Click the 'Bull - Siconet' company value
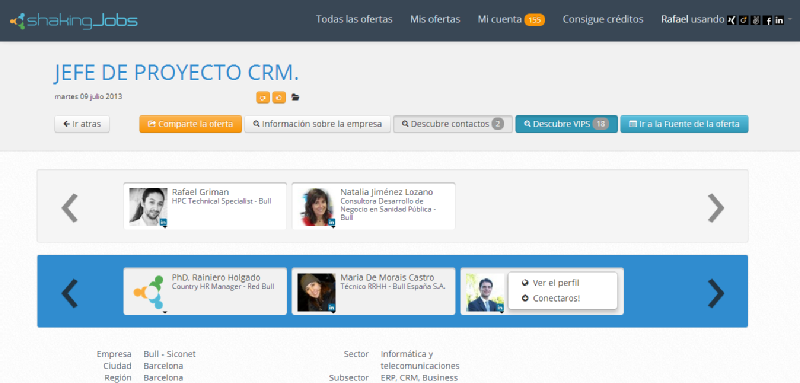The height and width of the screenshot is (383, 800). click(x=169, y=354)
